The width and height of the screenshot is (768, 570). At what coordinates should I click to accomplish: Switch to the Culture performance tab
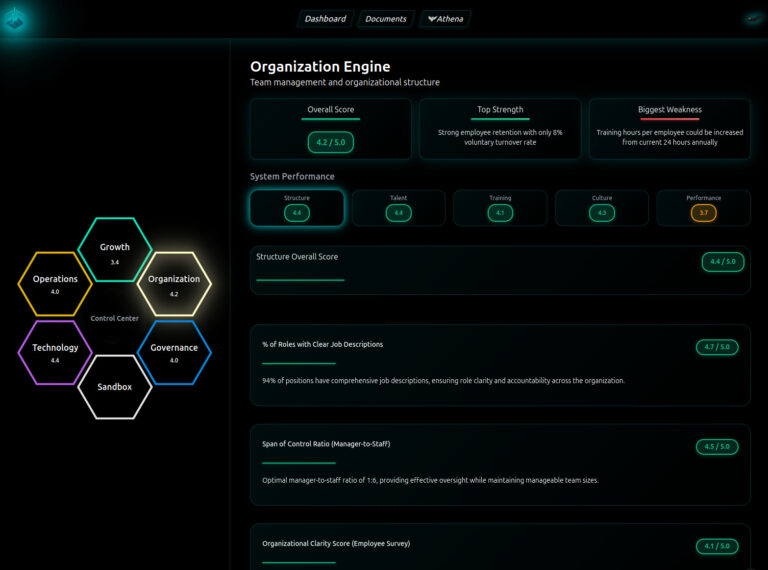pyautogui.click(x=601, y=207)
